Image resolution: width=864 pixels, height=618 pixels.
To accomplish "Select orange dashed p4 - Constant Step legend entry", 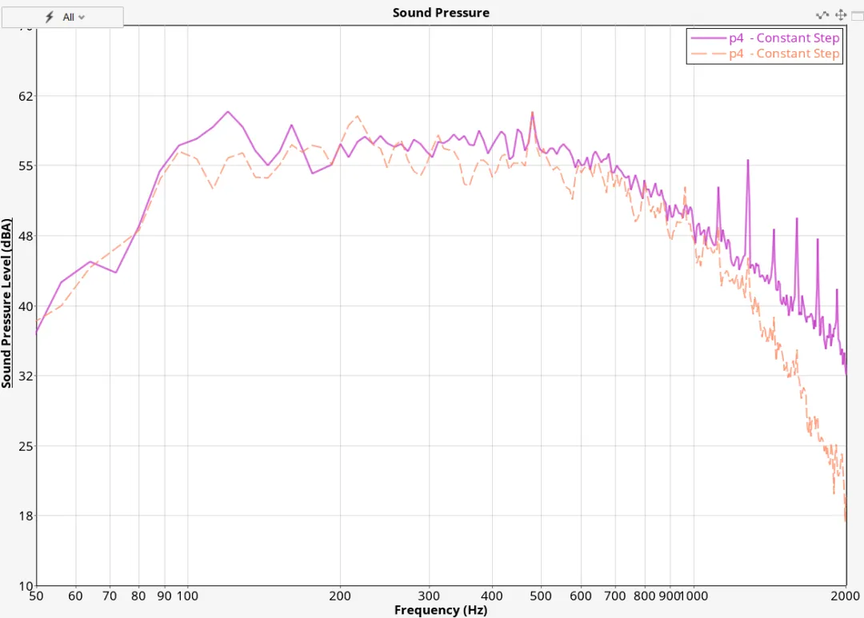I will (765, 53).
